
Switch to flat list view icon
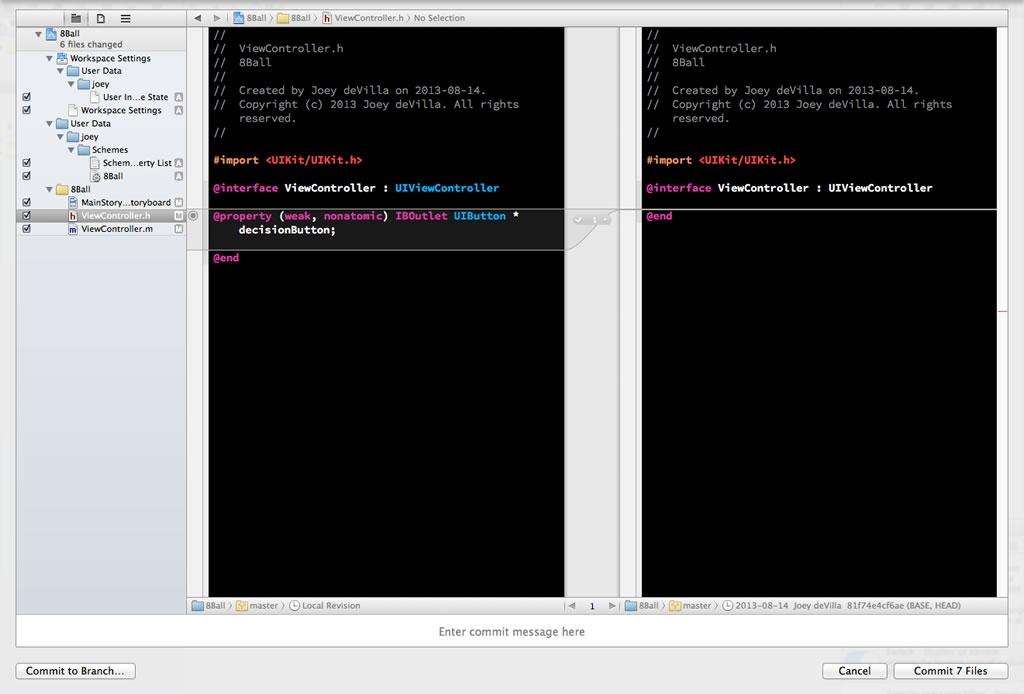click(125, 18)
